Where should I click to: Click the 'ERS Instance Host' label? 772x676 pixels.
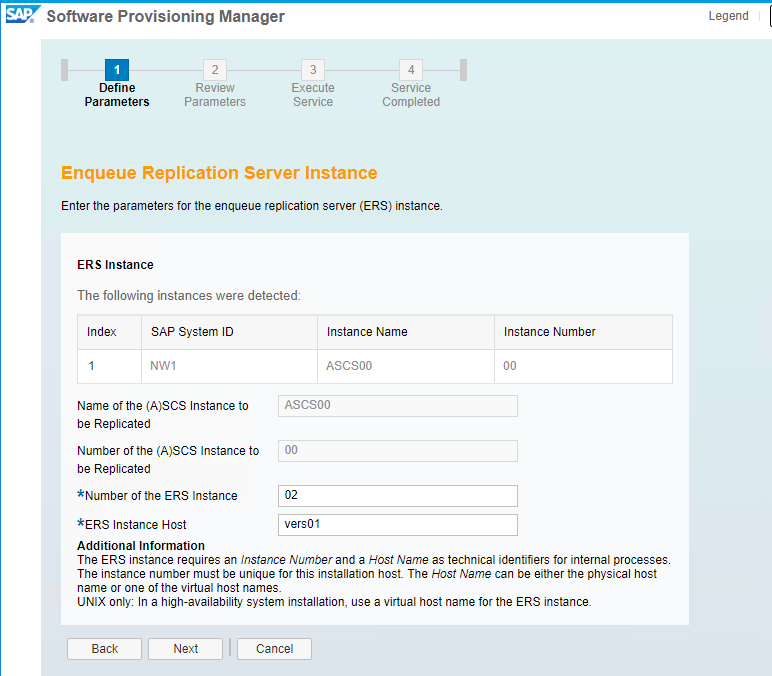(x=132, y=525)
